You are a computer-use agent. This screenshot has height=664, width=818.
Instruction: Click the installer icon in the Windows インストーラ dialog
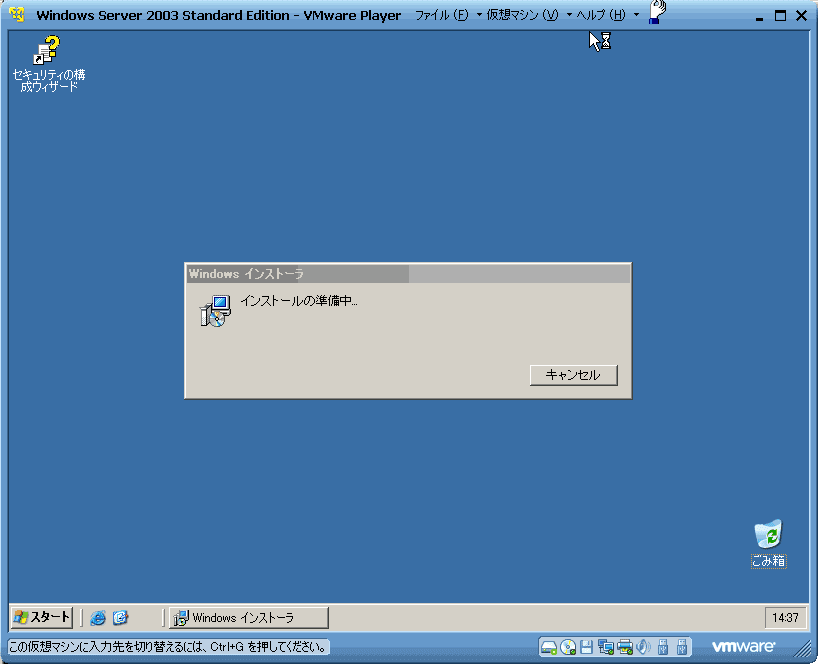coord(215,311)
